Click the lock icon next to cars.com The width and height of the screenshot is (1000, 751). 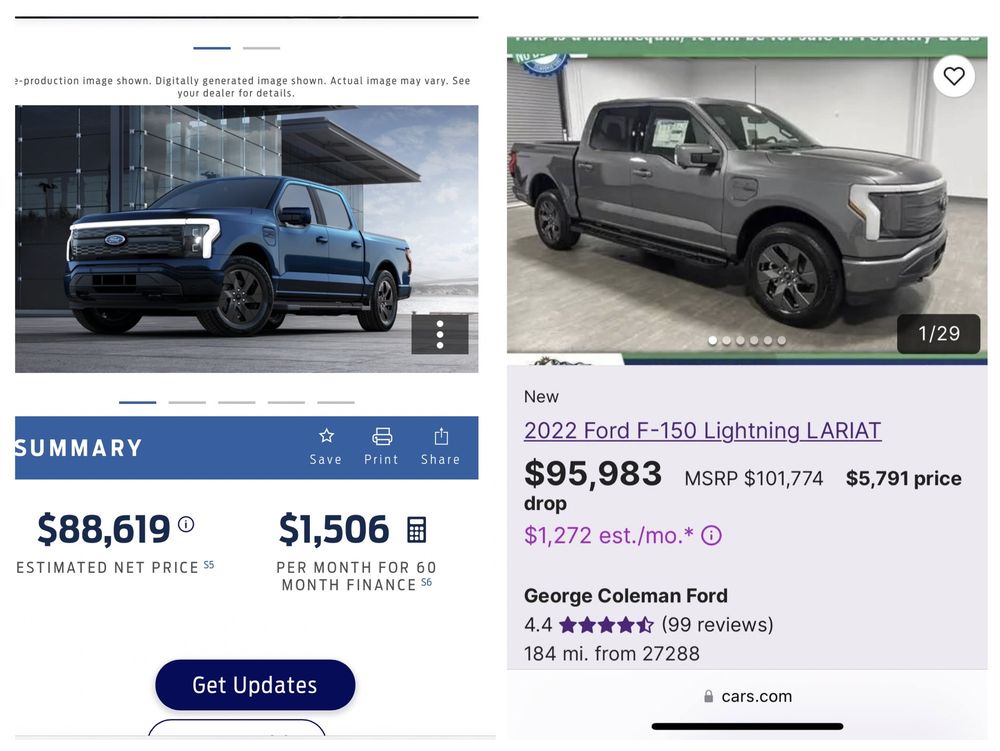pos(707,696)
